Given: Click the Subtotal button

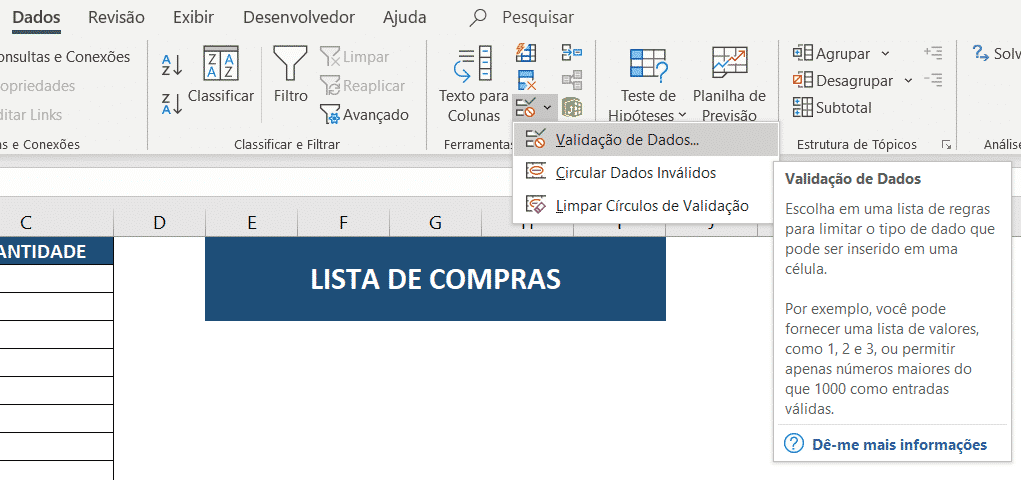Looking at the screenshot, I should 832,107.
